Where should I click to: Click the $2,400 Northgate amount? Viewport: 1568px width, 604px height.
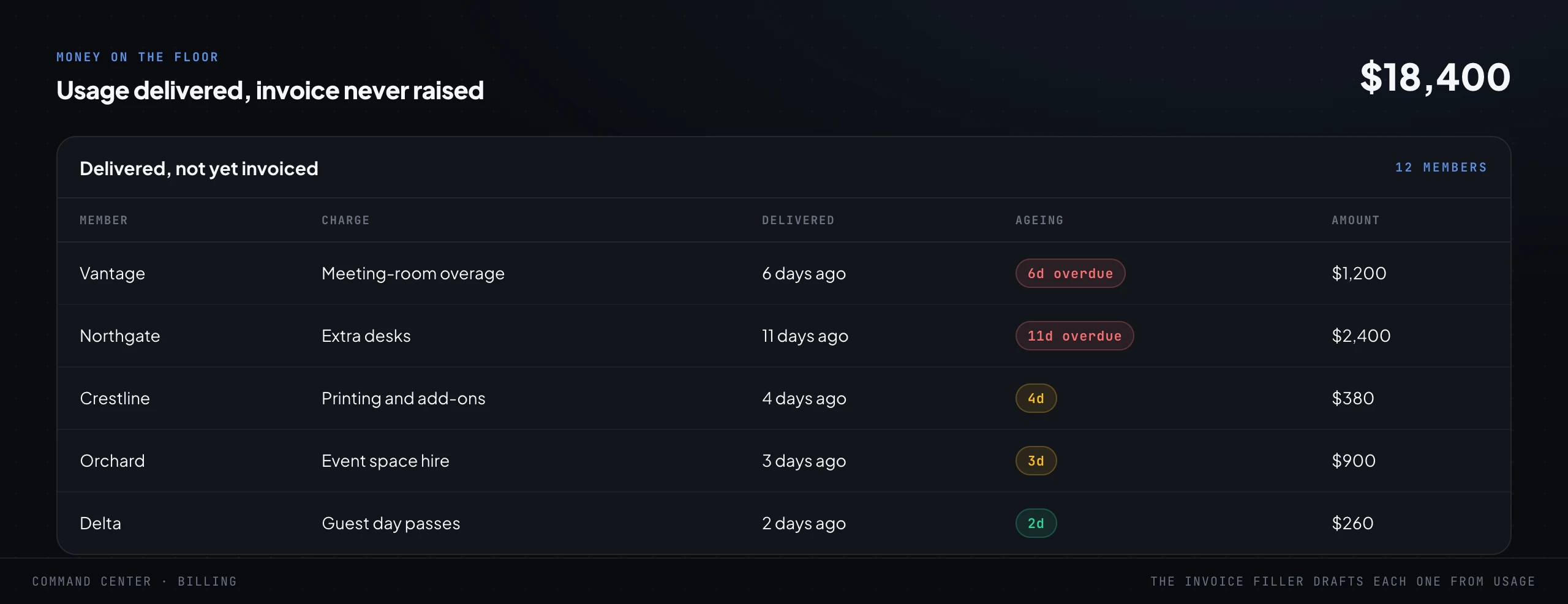[x=1361, y=336]
